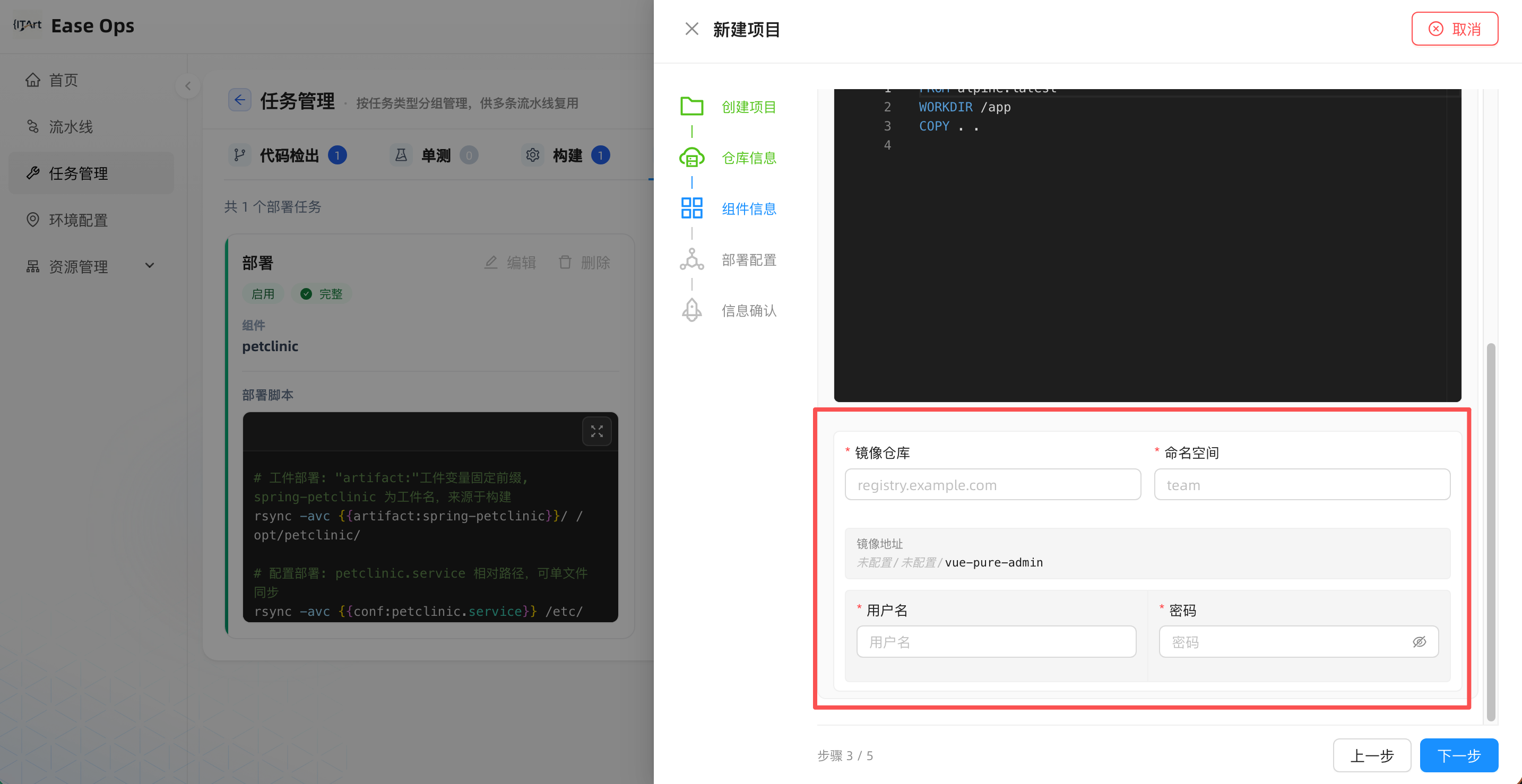Click the 删除 button on 部署 card

584,262
